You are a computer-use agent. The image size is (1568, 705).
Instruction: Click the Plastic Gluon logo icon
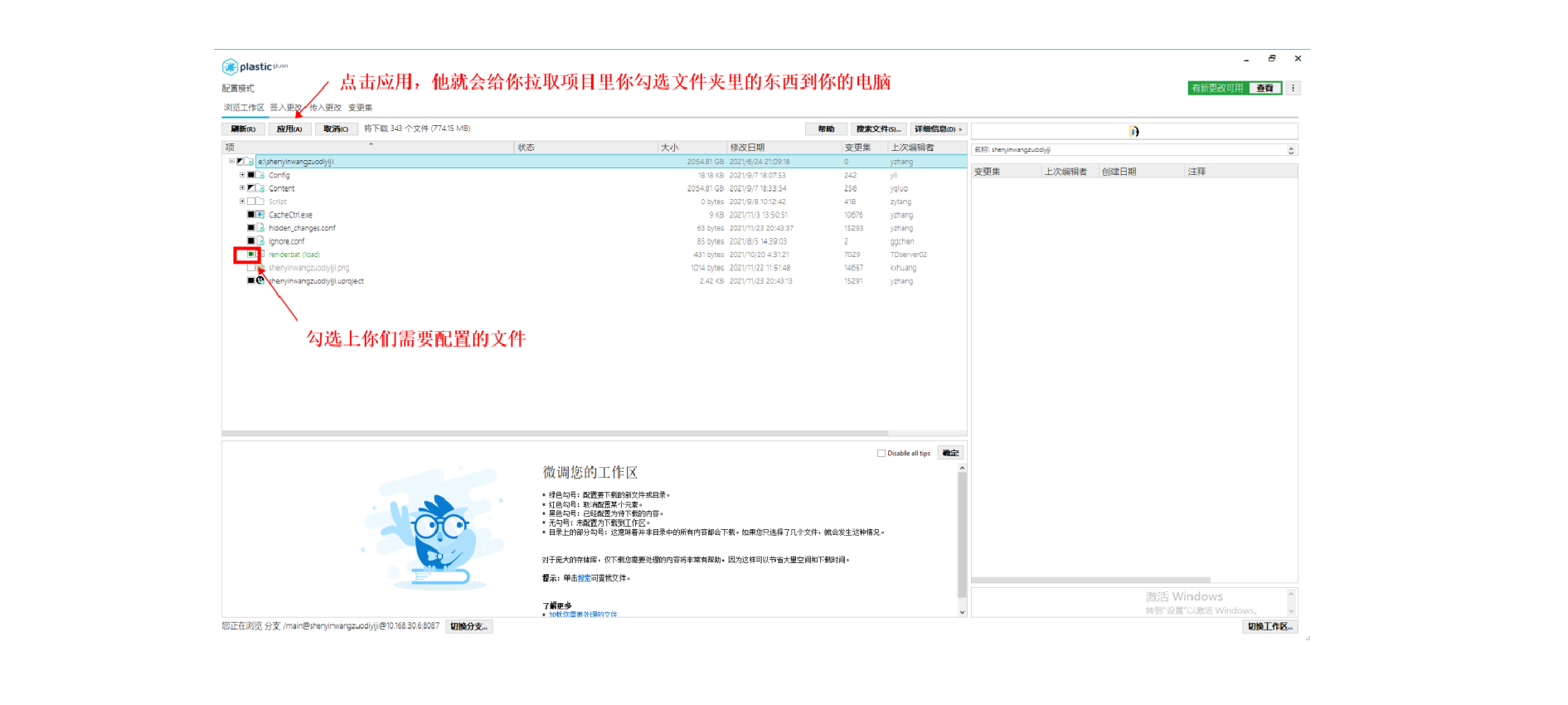pyautogui.click(x=230, y=67)
